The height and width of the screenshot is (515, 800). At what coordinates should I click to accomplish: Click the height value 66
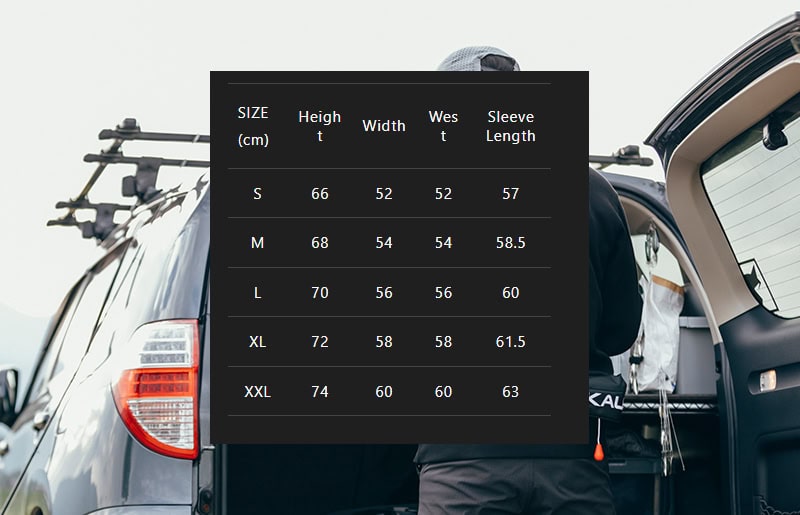[320, 193]
